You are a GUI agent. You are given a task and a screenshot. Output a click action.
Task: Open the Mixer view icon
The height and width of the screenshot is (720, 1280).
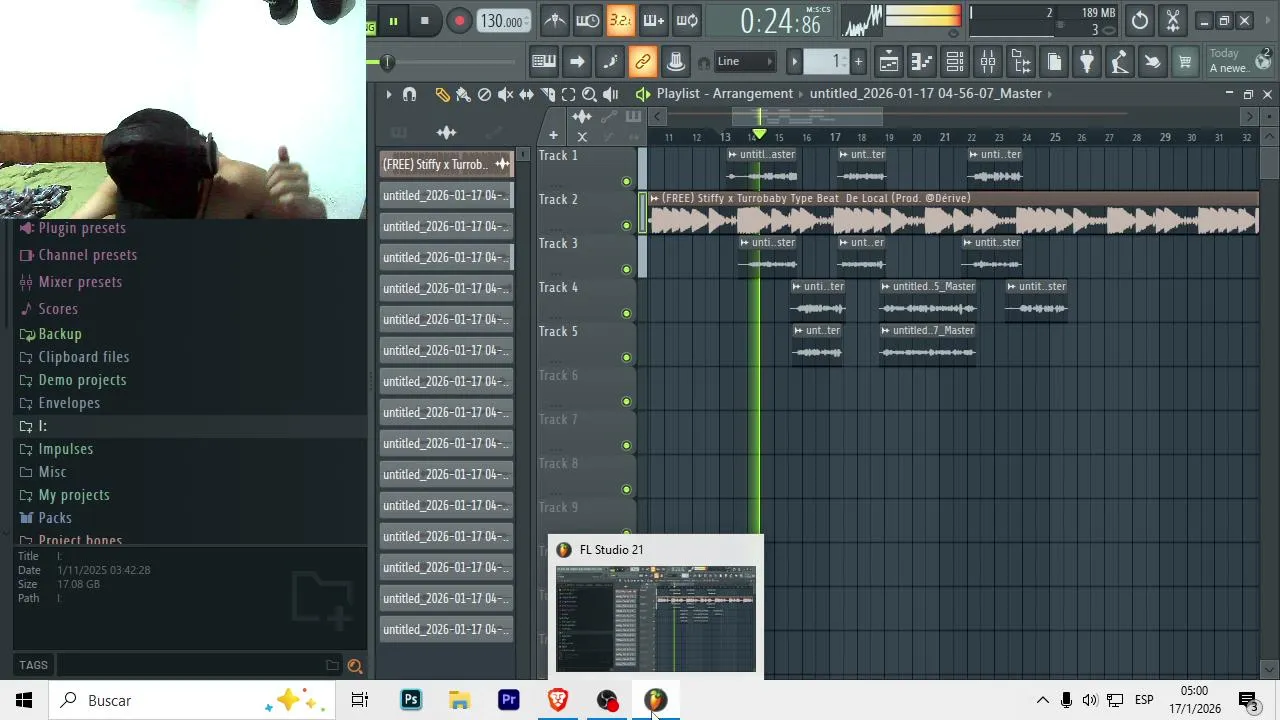pyautogui.click(x=988, y=62)
